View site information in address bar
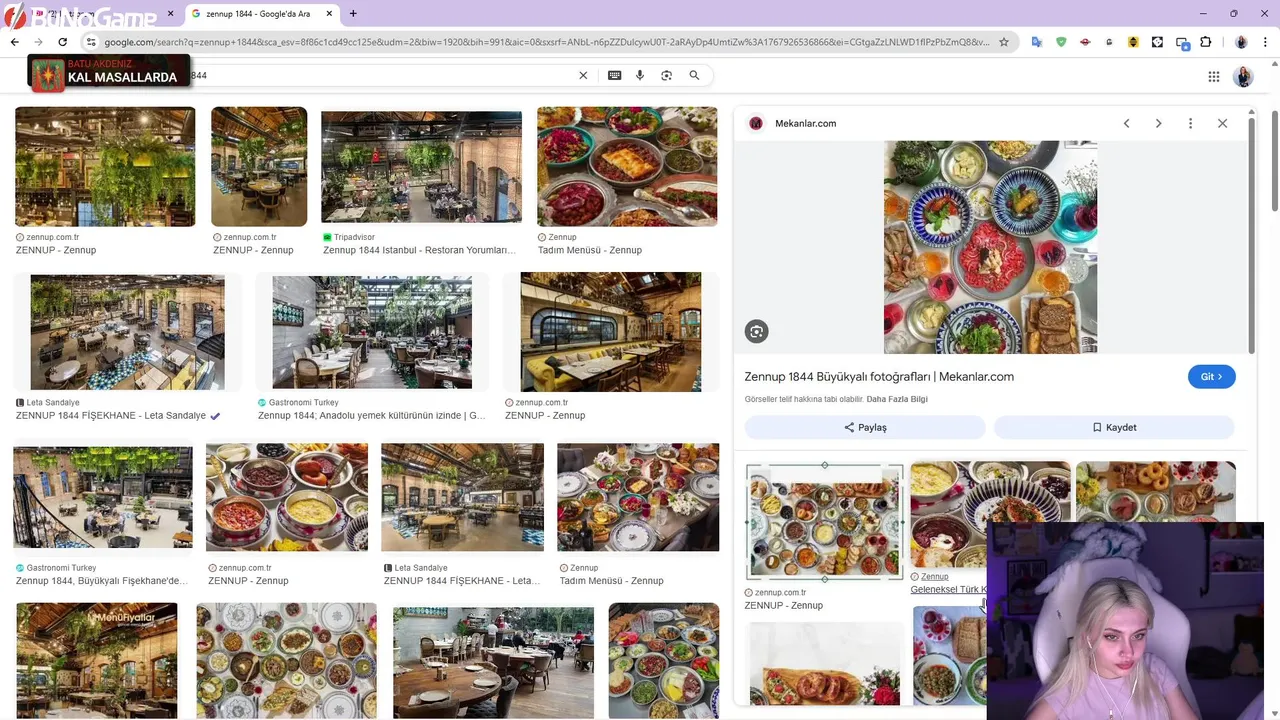1280x720 pixels. click(x=91, y=42)
